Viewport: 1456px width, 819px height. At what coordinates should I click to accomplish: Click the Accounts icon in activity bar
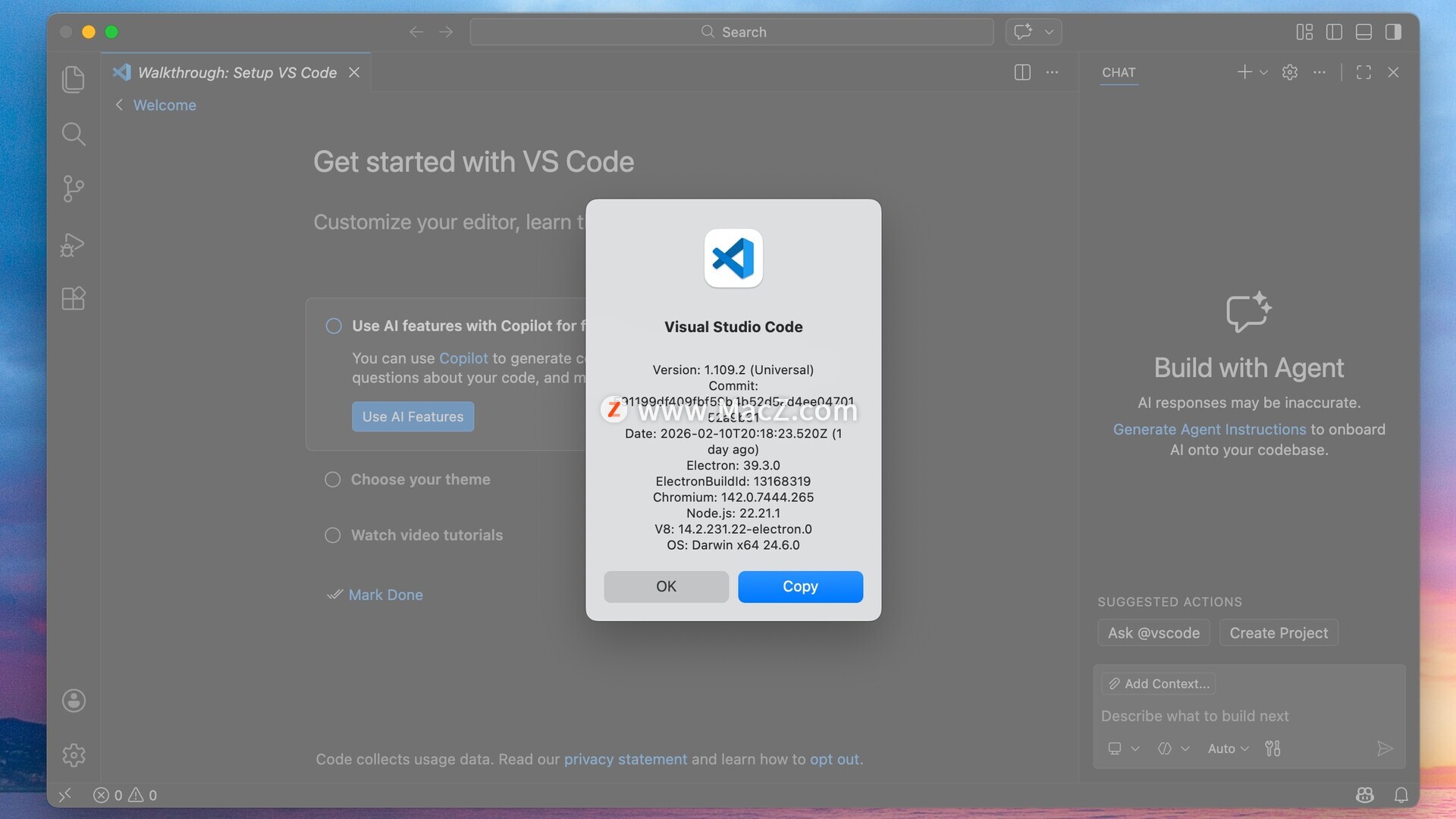click(x=74, y=701)
